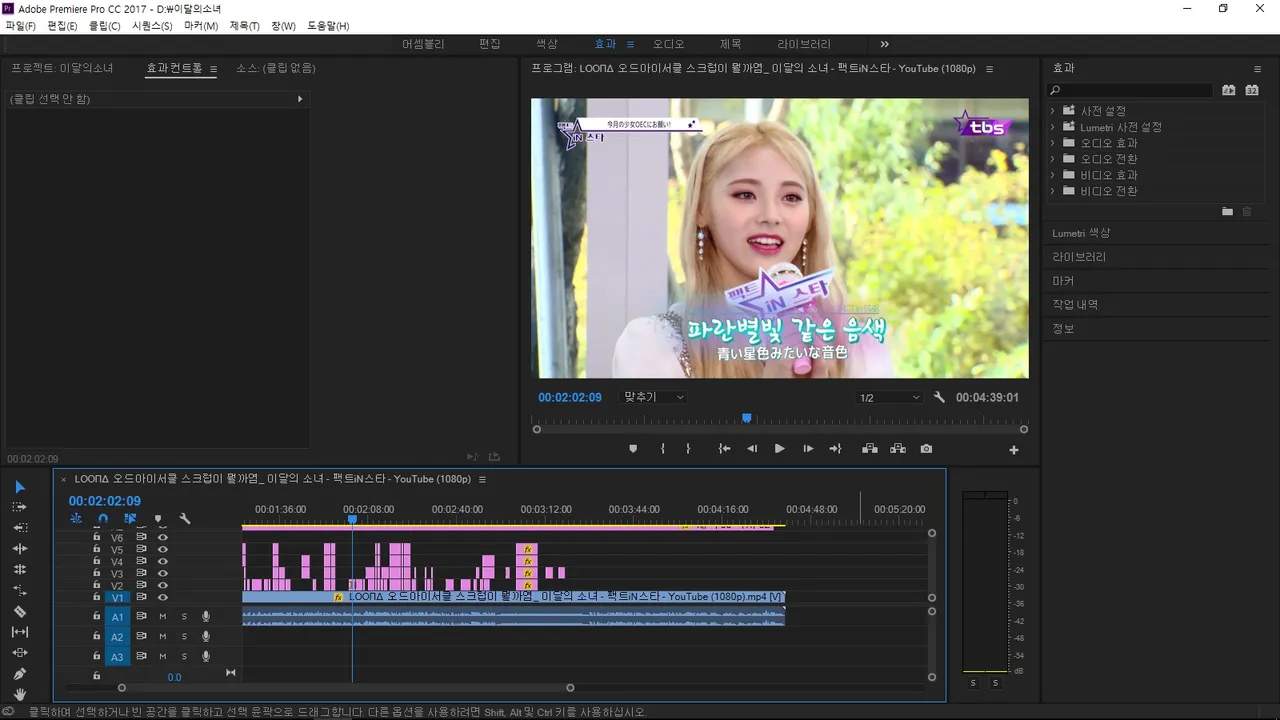The height and width of the screenshot is (720, 1280).
Task: Click the effects search field
Action: click(x=1130, y=90)
